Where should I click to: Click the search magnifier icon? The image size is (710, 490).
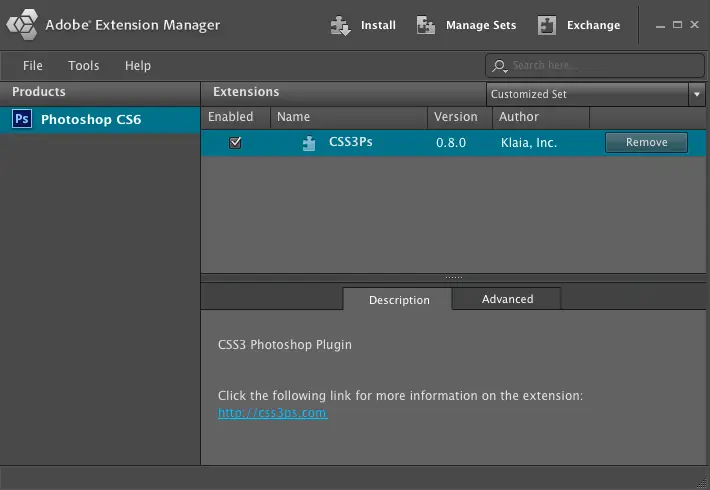(500, 66)
